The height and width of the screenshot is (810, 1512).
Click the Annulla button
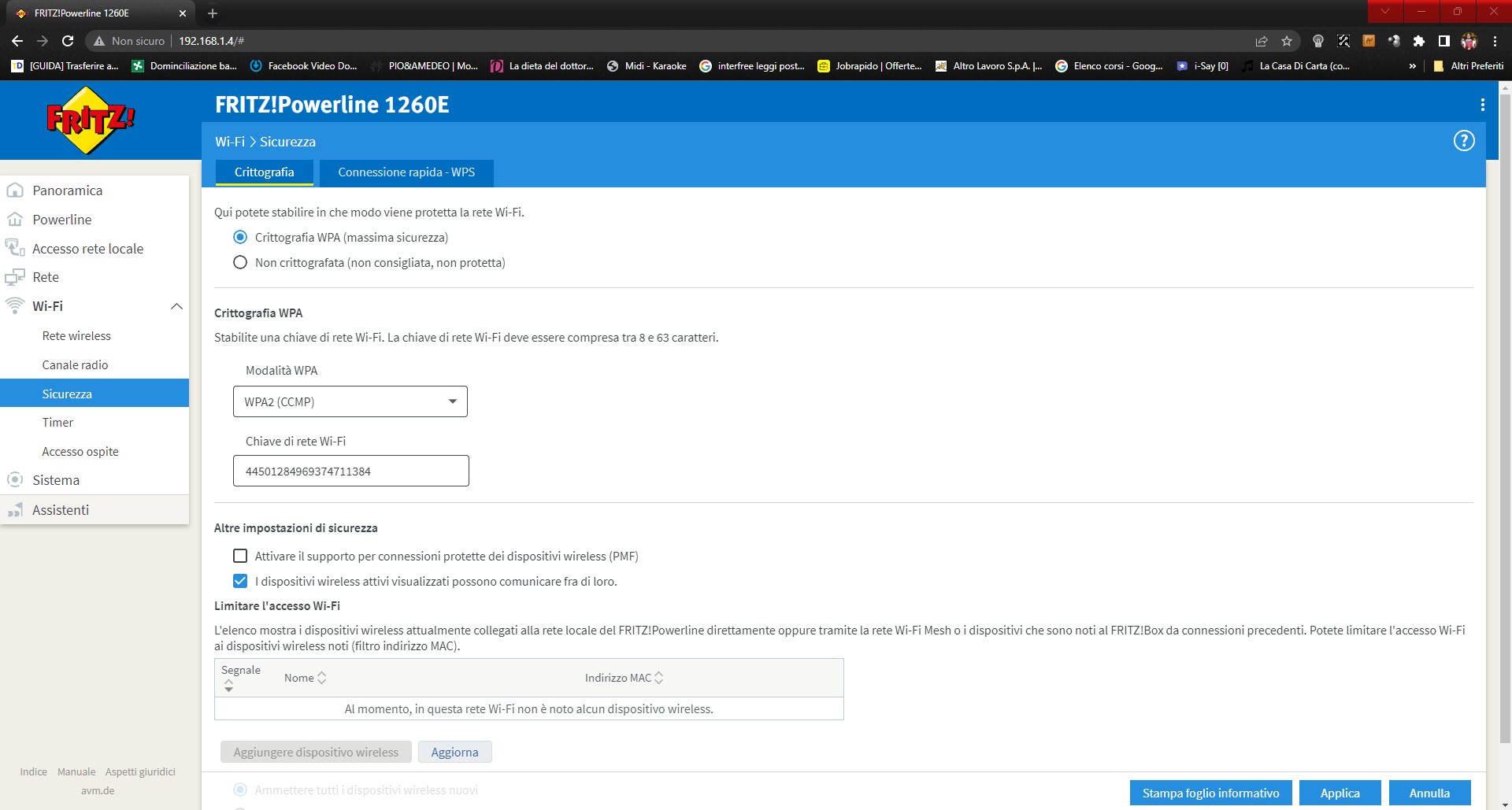[x=1429, y=793]
